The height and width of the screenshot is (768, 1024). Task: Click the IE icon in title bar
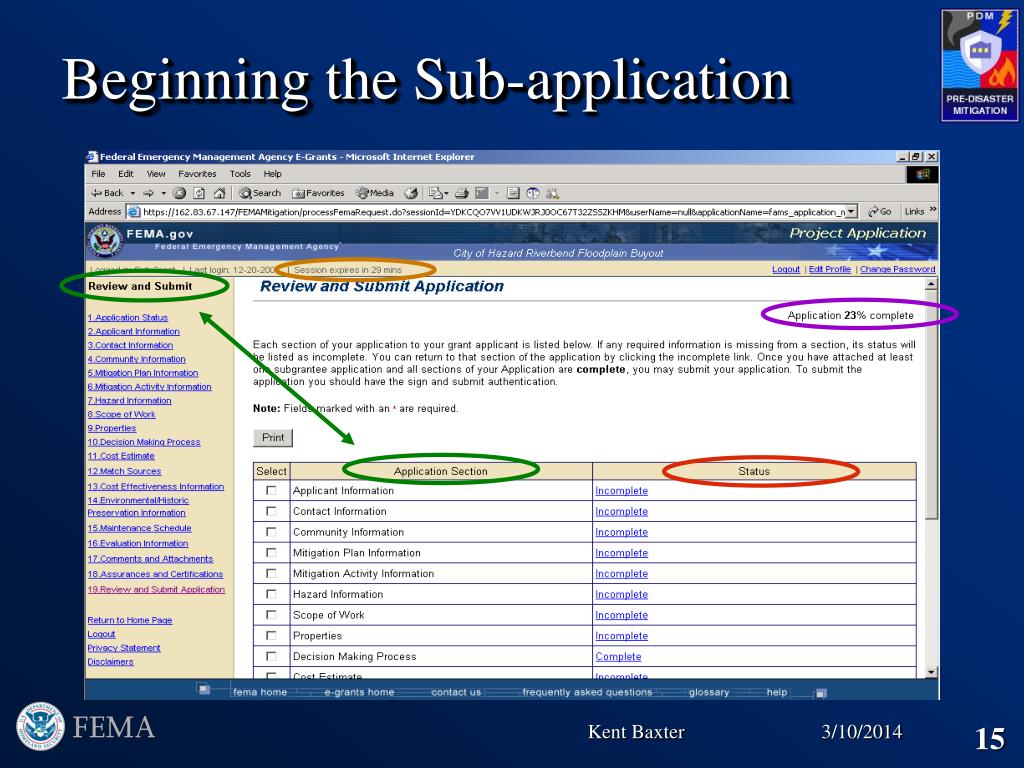[91, 157]
